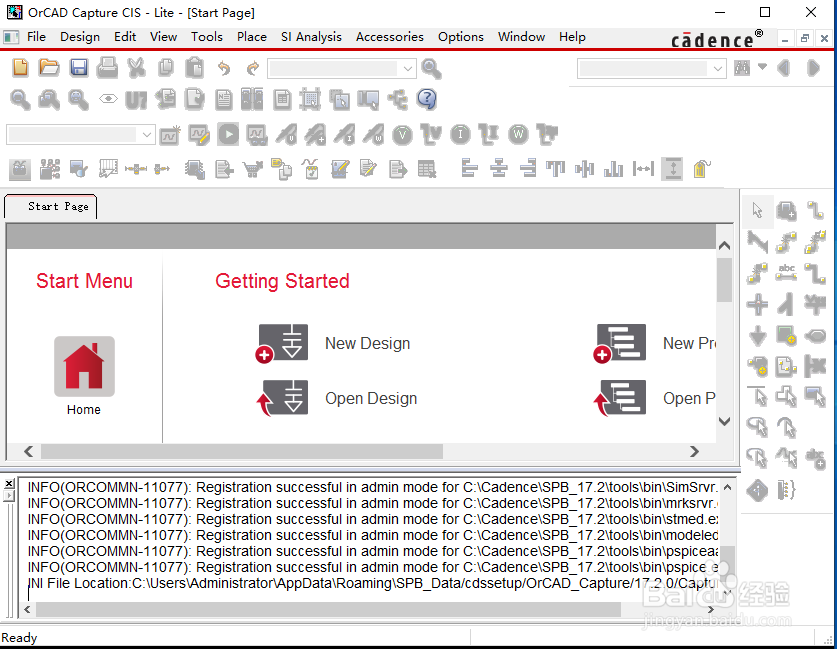Viewport: 837px width, 649px height.
Task: Open the SI Analysis menu
Action: [311, 37]
